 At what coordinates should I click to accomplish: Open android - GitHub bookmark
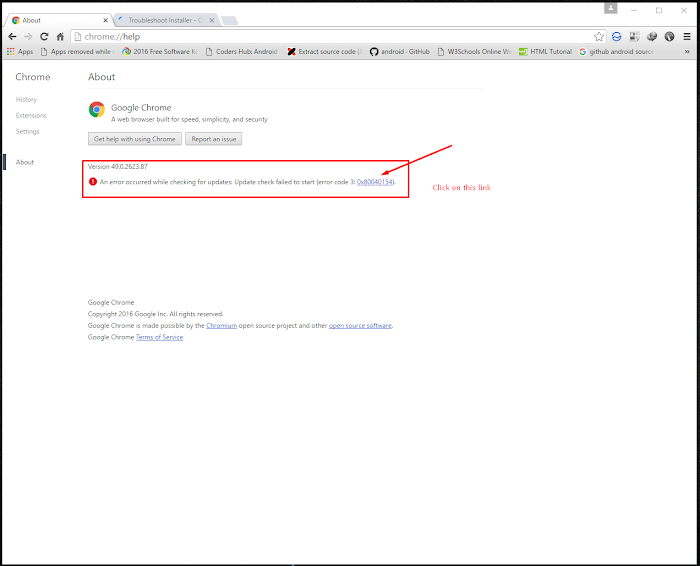coord(400,52)
